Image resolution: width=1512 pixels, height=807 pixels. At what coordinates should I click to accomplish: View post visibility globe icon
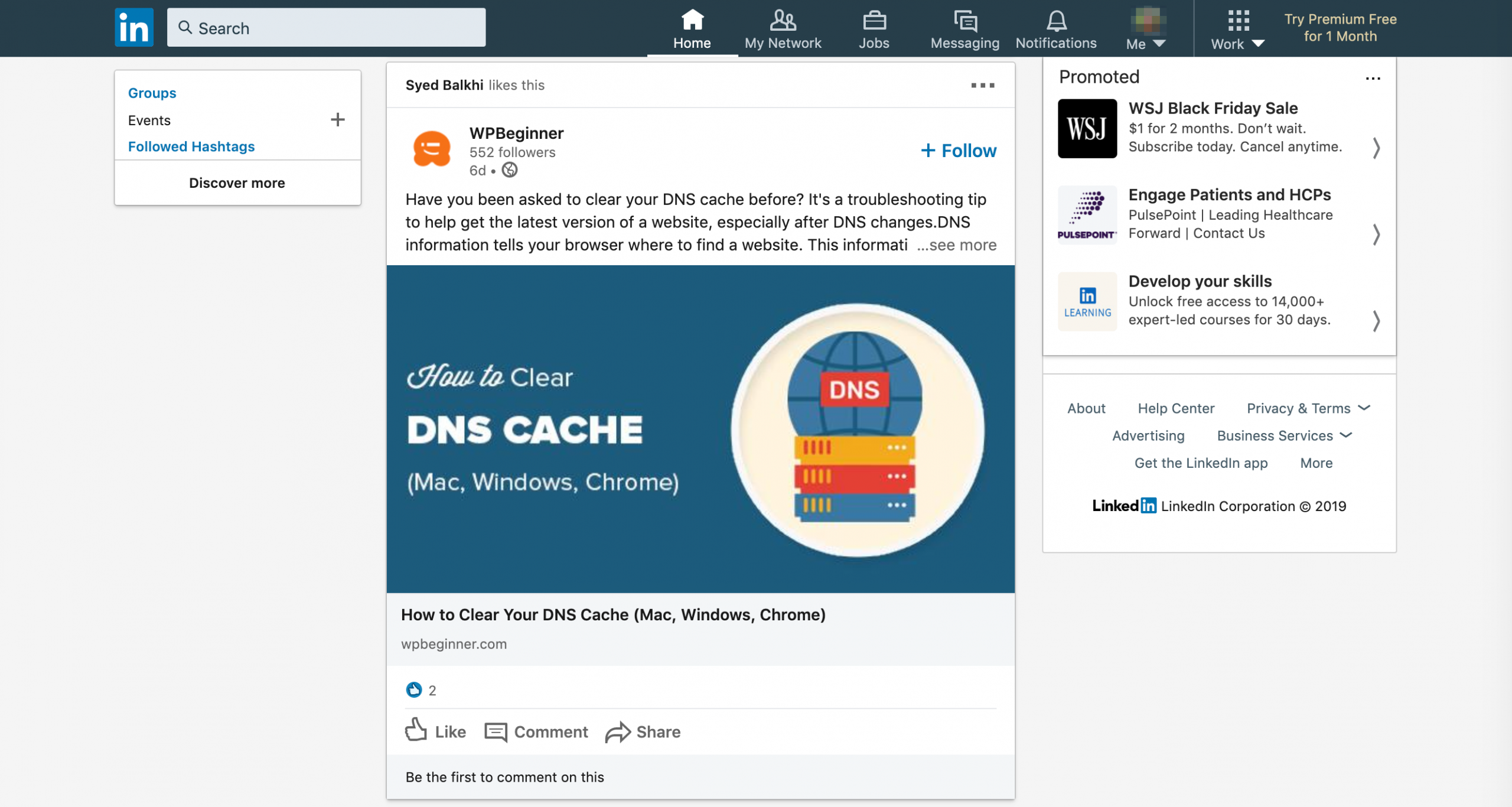pos(509,171)
